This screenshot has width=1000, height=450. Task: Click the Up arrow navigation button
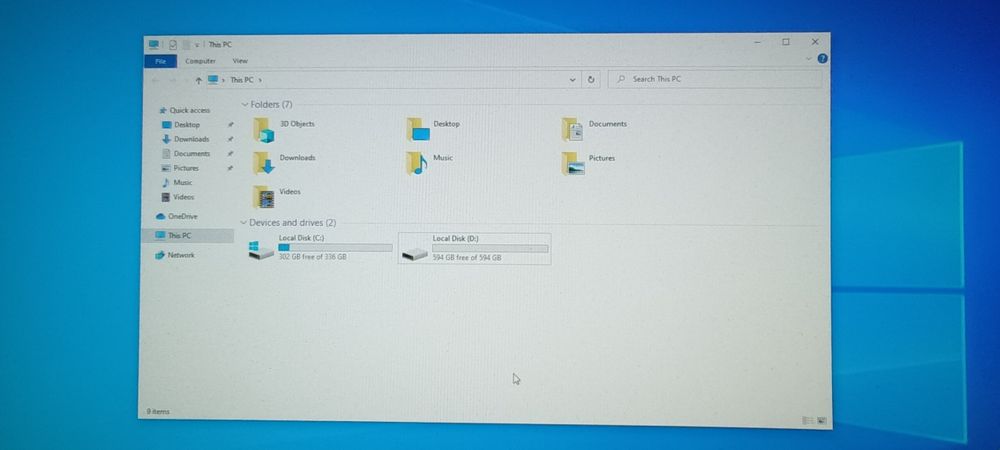(198, 80)
